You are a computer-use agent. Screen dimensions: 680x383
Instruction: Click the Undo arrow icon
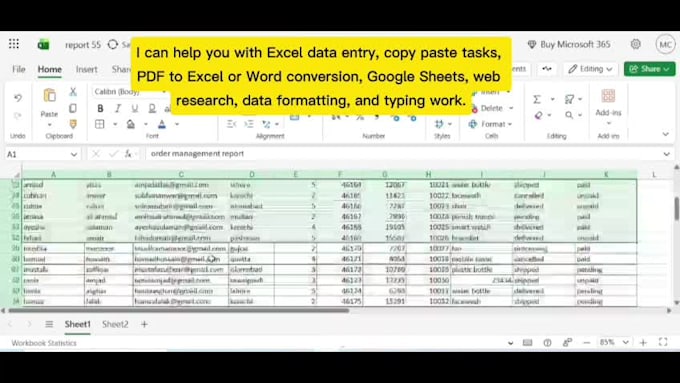(x=18, y=98)
